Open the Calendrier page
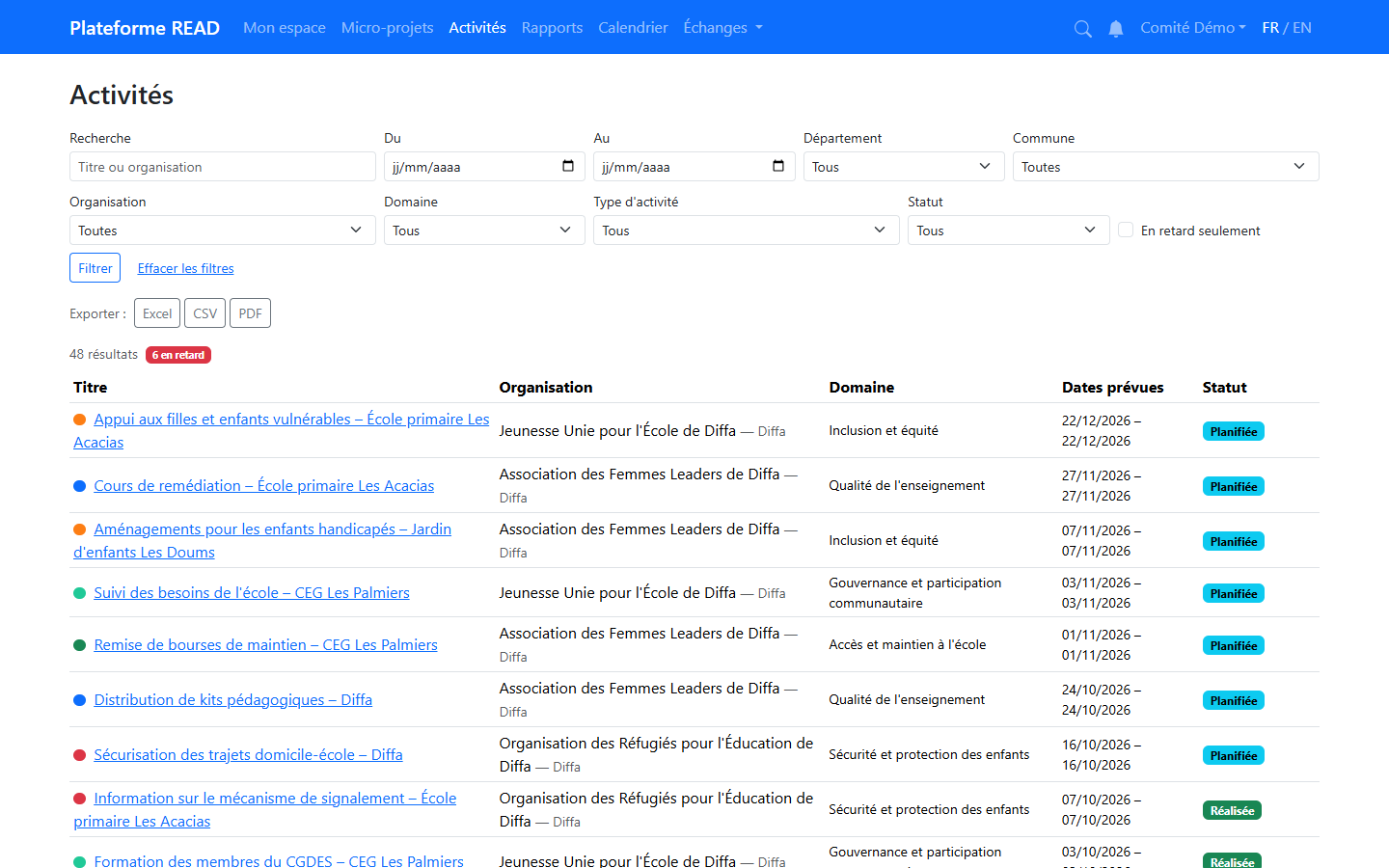This screenshot has height=868, width=1389. click(633, 28)
